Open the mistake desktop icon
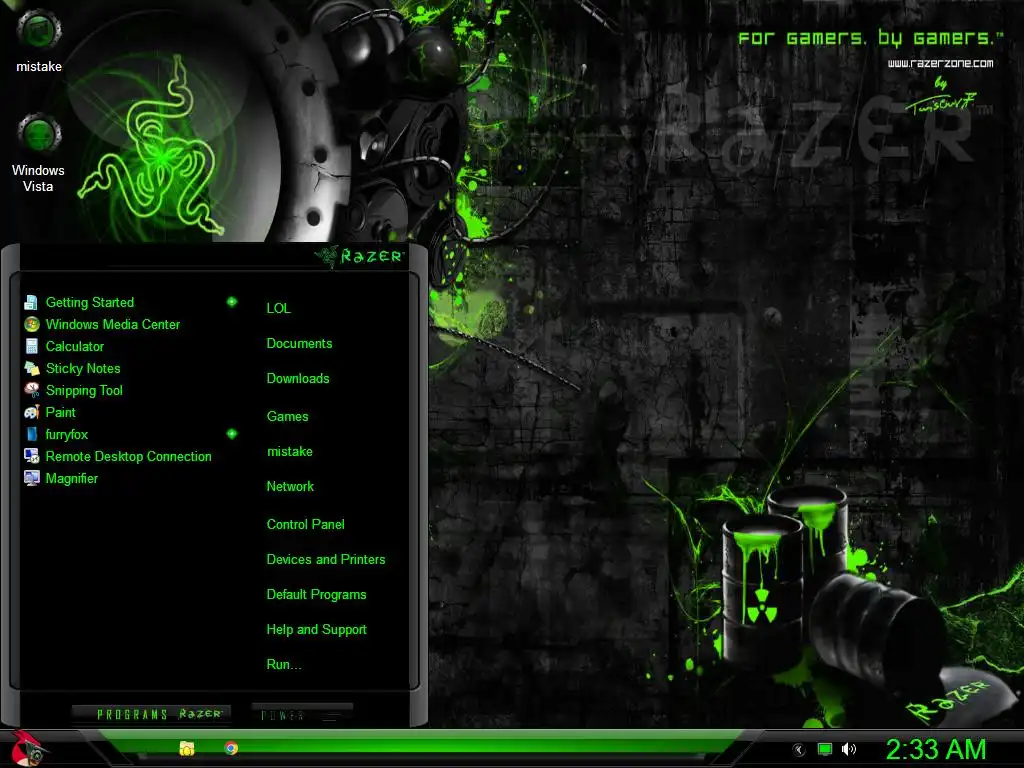 [x=39, y=31]
